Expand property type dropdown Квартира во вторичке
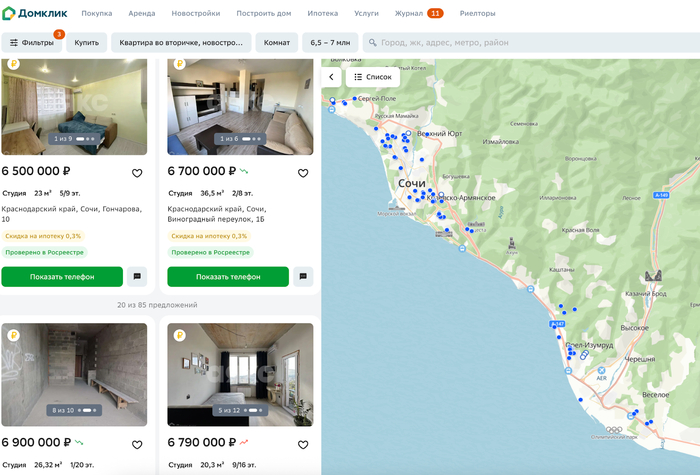The height and width of the screenshot is (475, 700). [181, 43]
